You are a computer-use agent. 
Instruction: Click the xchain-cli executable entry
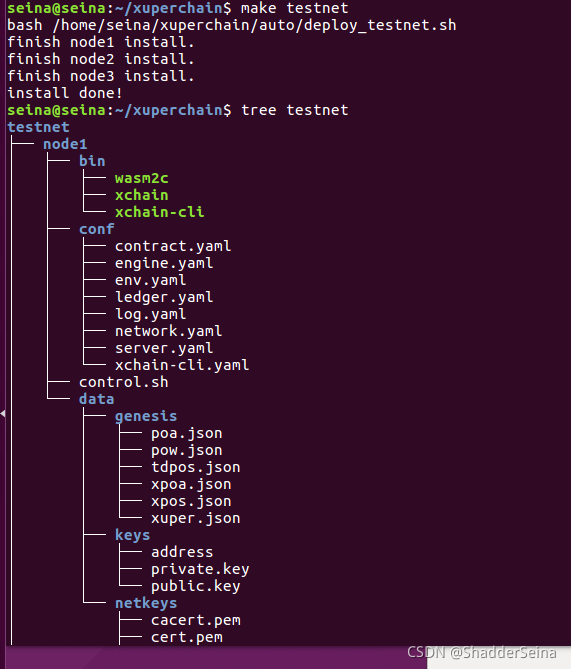[x=160, y=212]
